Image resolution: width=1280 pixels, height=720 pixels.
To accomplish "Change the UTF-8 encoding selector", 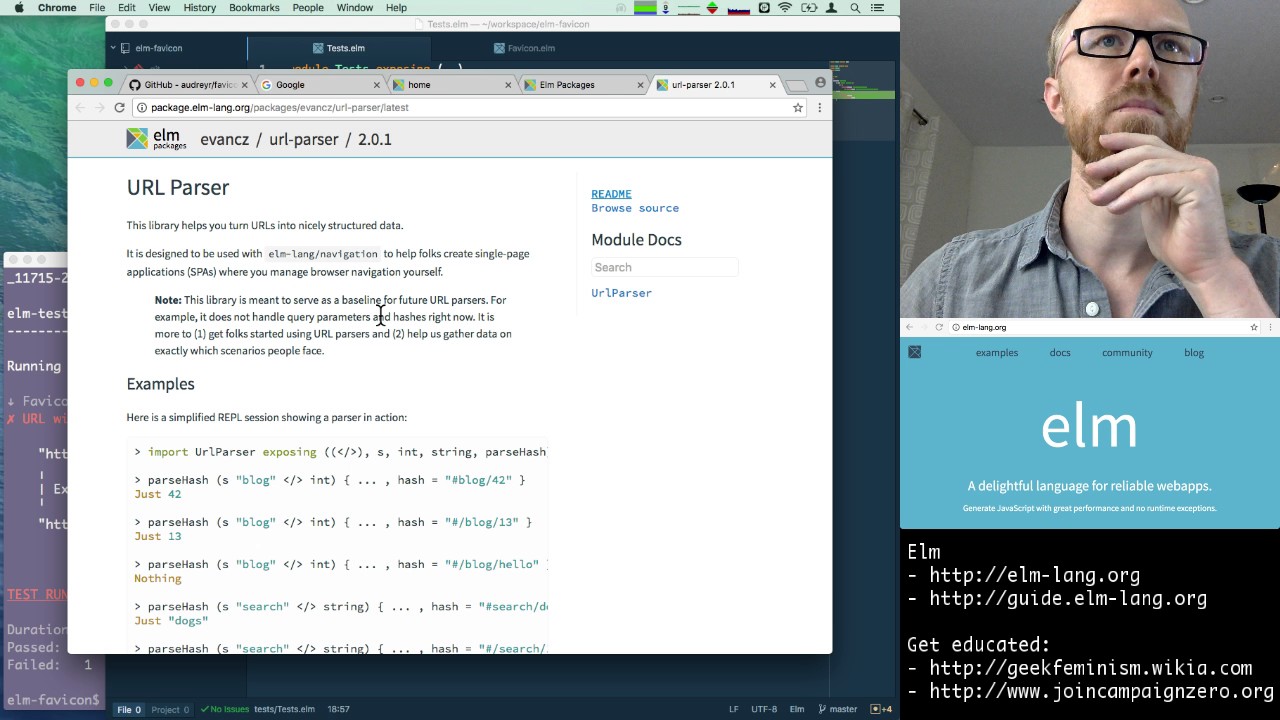I will pyautogui.click(x=764, y=709).
